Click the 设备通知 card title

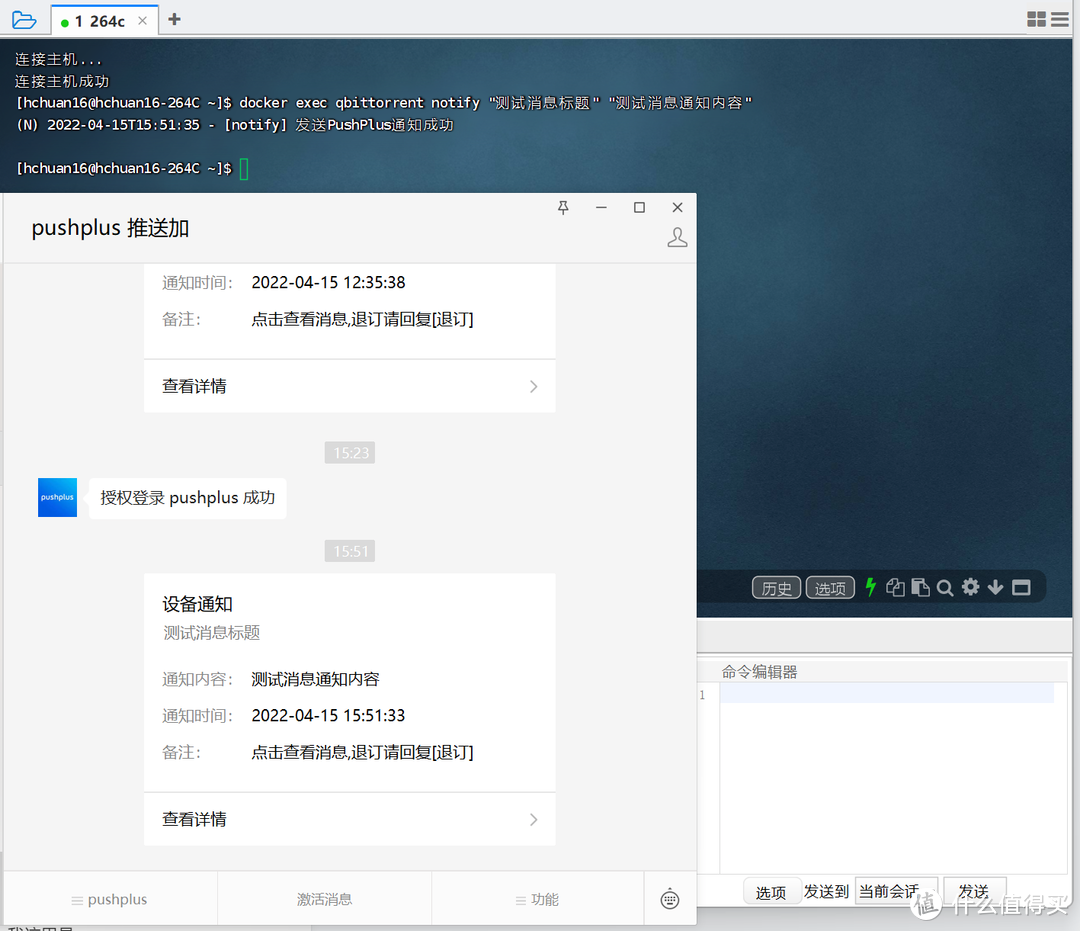point(198,605)
